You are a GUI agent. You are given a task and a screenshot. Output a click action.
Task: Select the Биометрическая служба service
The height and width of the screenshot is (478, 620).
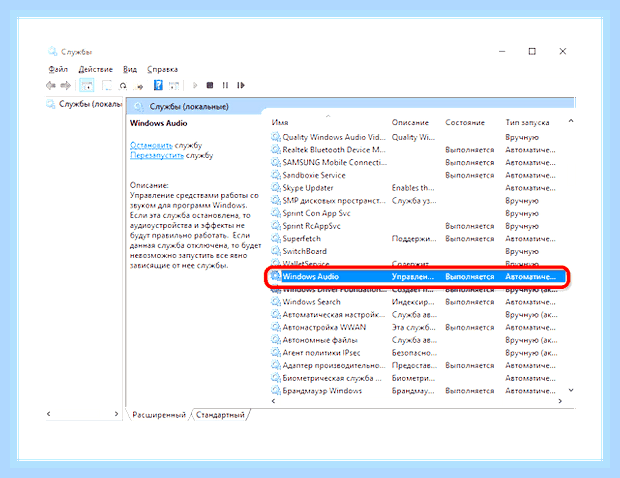[332, 378]
